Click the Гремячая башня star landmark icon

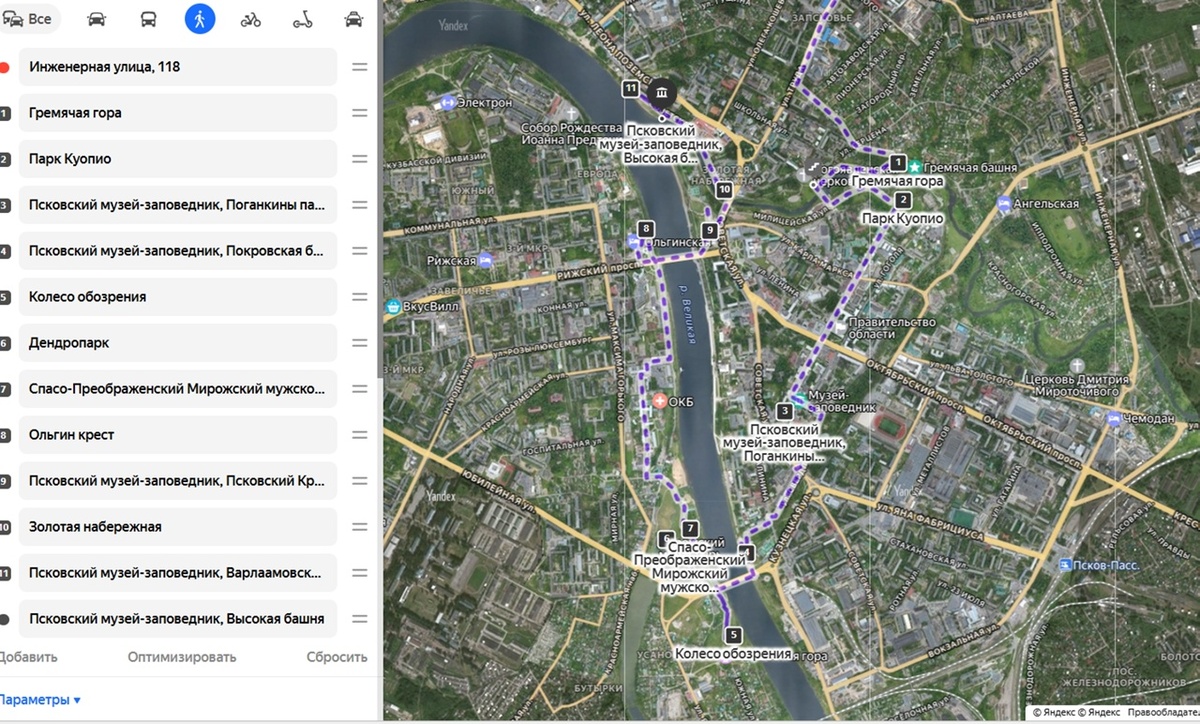coord(914,167)
